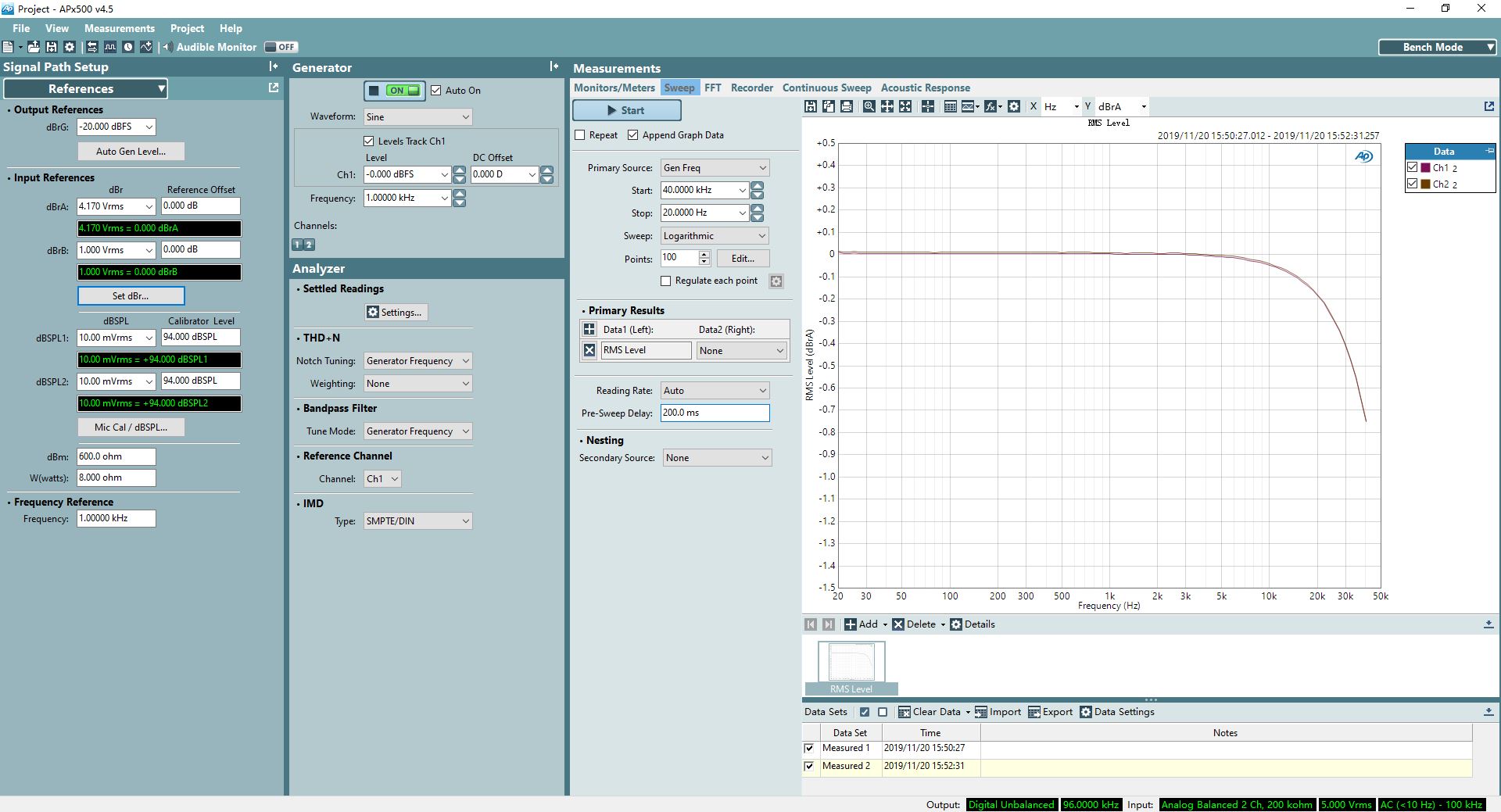
Task: Uncheck Levels Track Ch1 checkbox
Action: (x=369, y=141)
